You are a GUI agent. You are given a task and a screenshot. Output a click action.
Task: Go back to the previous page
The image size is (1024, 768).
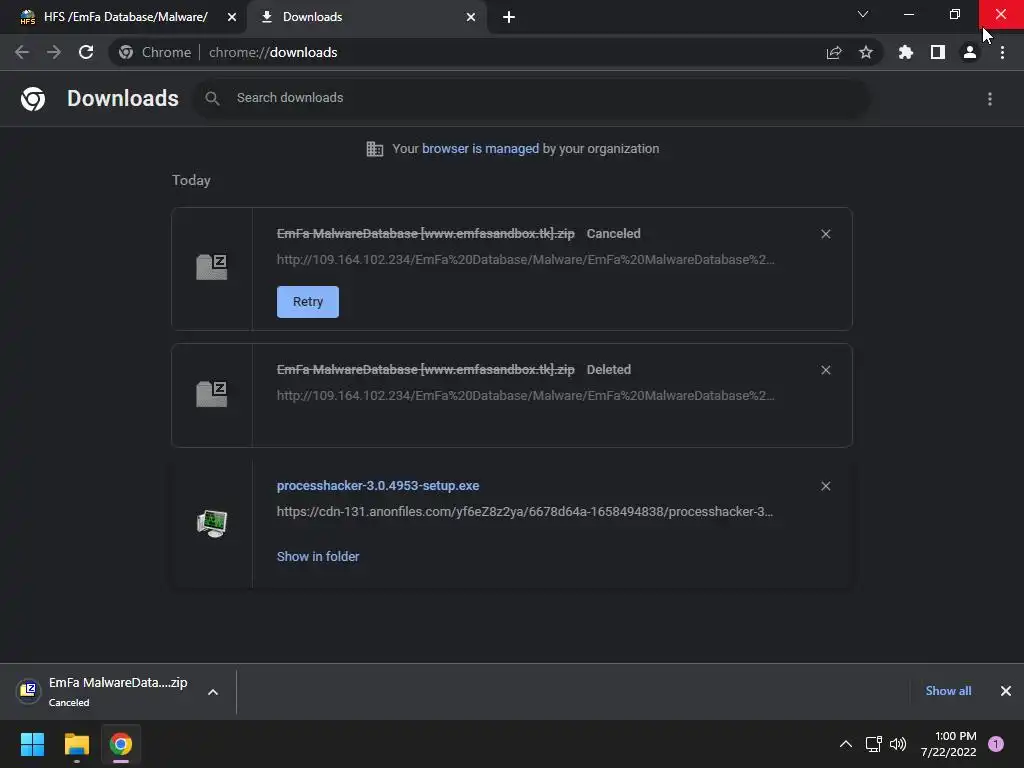[x=22, y=52]
